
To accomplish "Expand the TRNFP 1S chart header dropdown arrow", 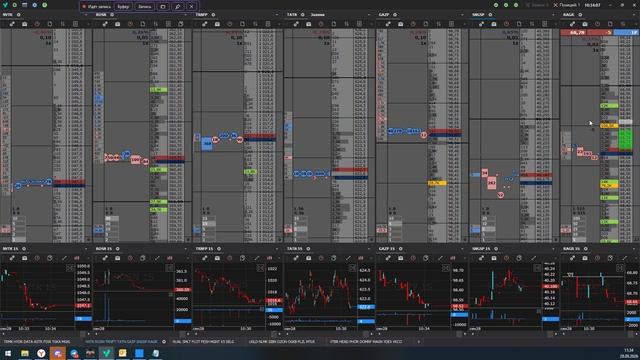I will coord(277,249).
